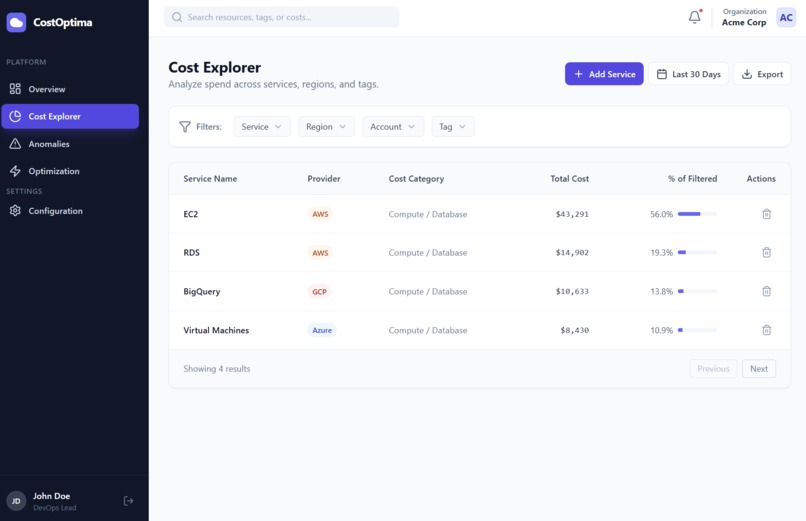Click the $14,902 total cost value
Image resolution: width=806 pixels, height=521 pixels.
pos(572,252)
